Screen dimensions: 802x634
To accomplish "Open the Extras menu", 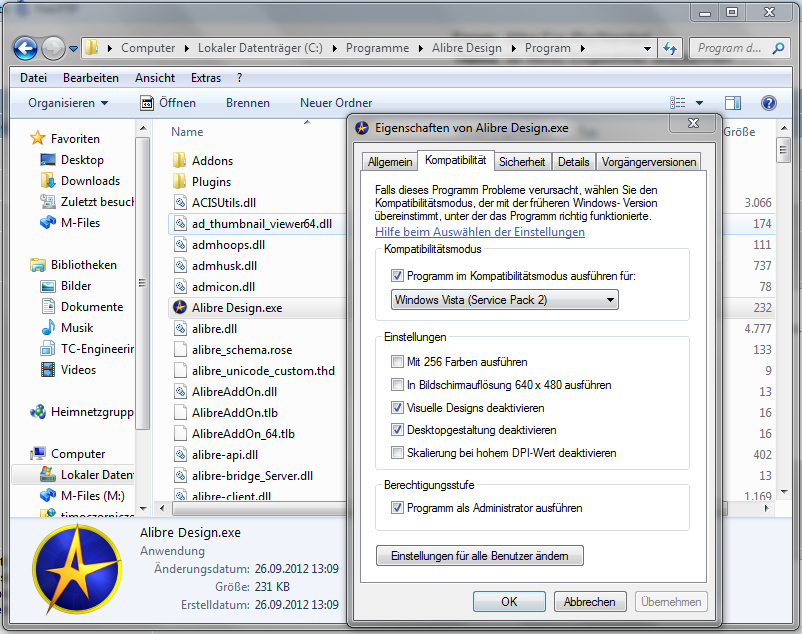I will (206, 78).
